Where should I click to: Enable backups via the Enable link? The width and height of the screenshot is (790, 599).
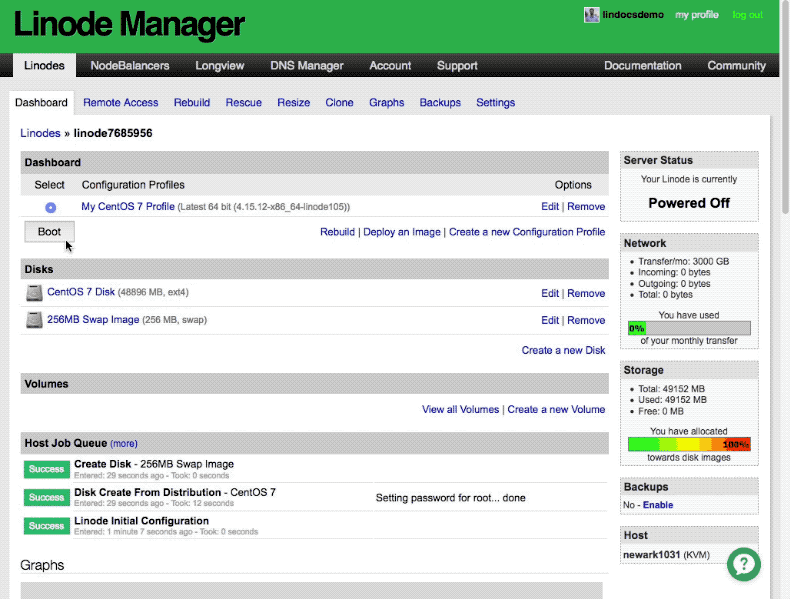click(657, 505)
